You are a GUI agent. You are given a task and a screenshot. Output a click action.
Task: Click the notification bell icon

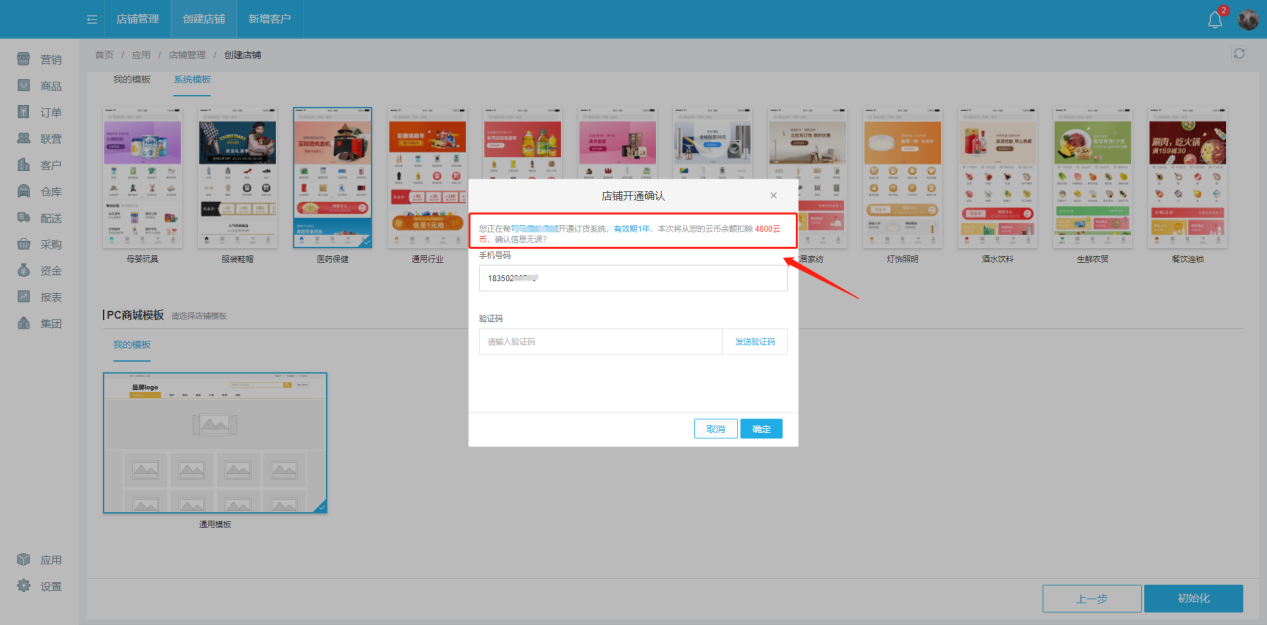tap(1215, 19)
